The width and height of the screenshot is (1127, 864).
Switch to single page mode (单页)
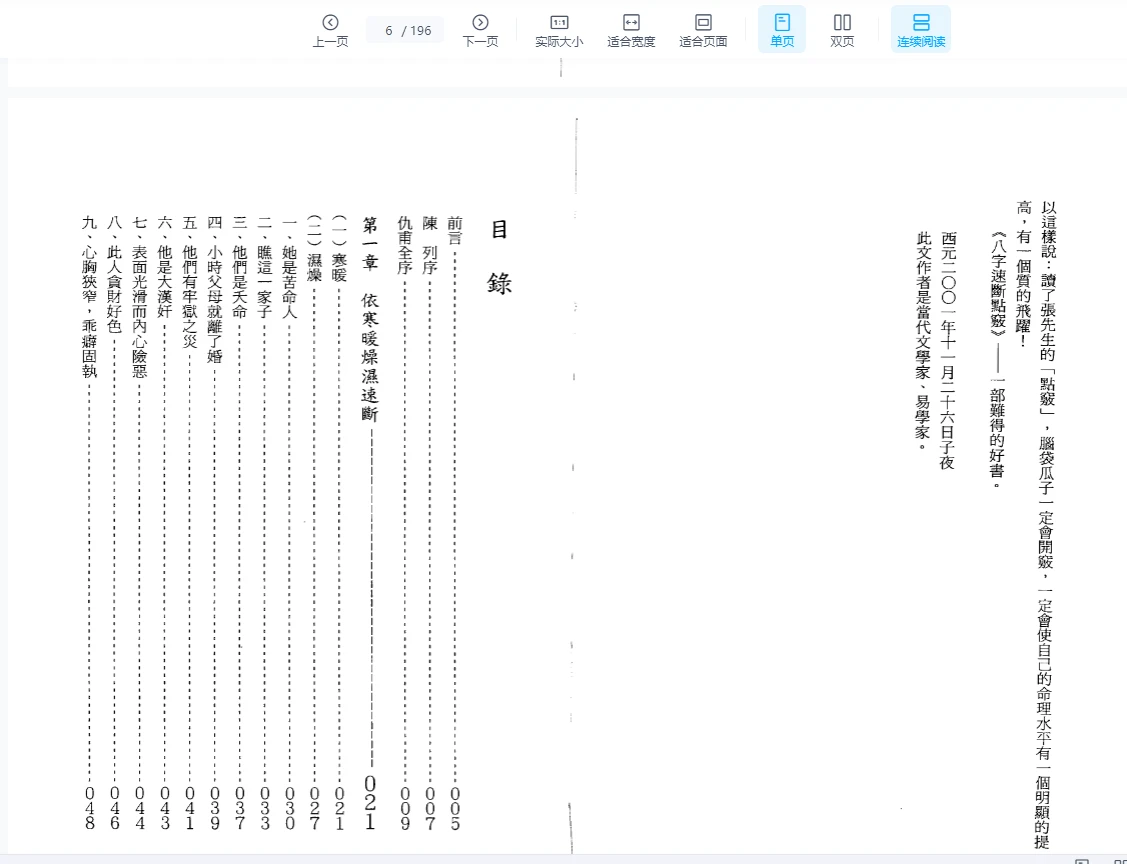pyautogui.click(x=782, y=29)
